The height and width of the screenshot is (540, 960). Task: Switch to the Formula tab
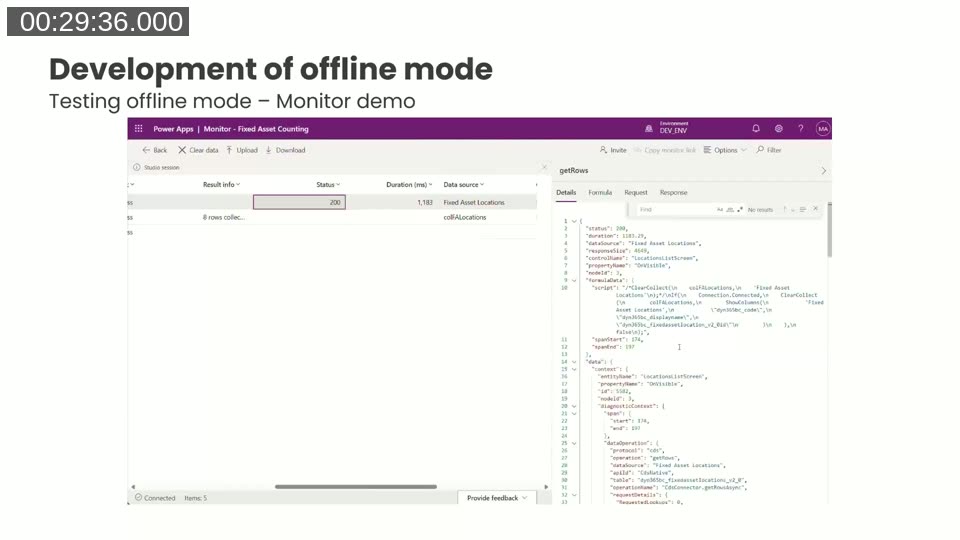tap(600, 192)
